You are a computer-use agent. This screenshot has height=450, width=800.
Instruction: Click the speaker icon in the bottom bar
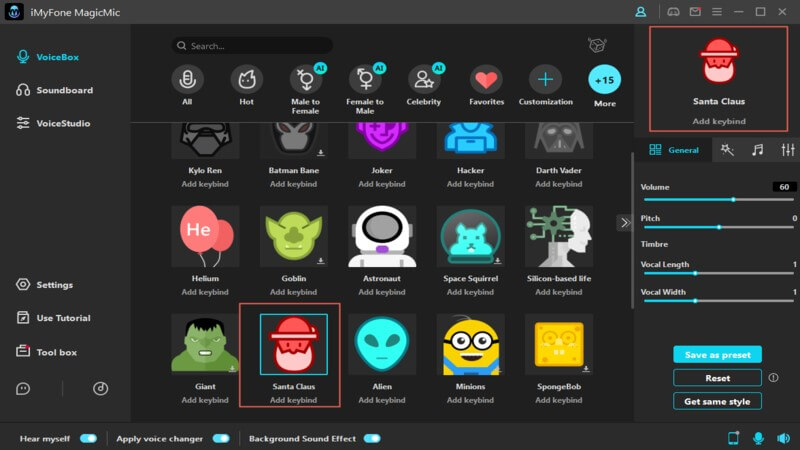(783, 438)
